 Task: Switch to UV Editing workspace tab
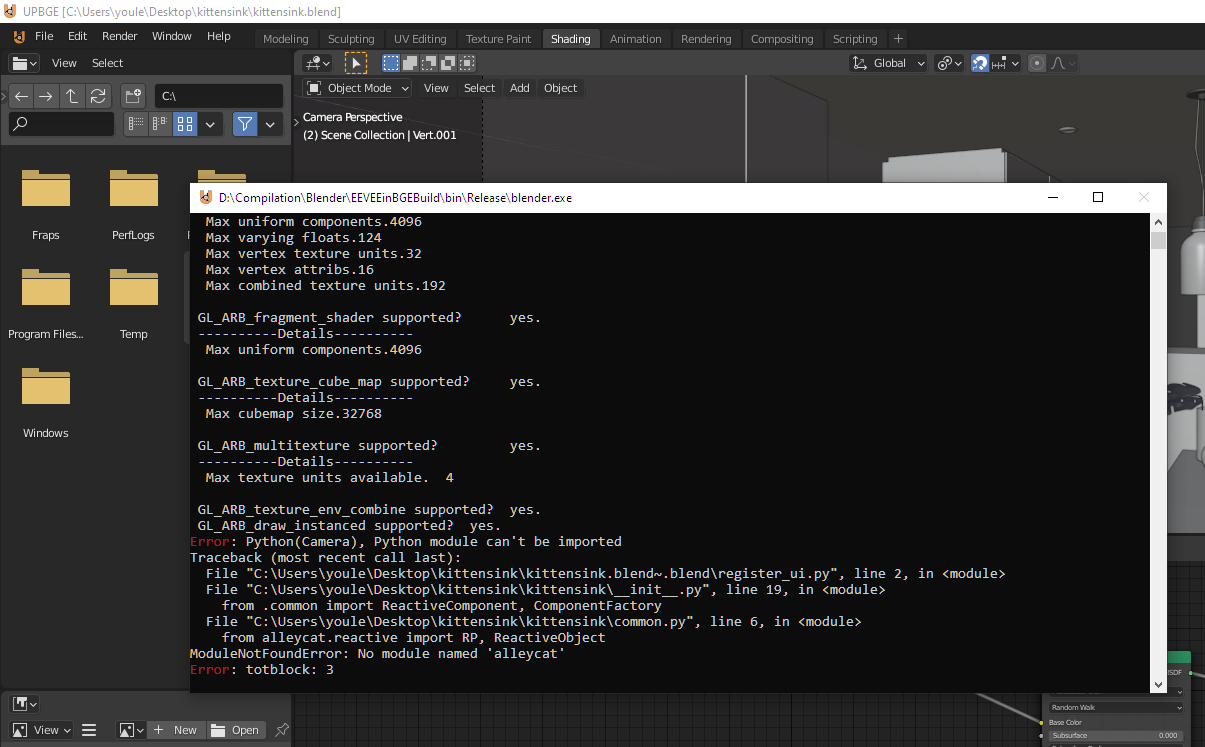(x=420, y=39)
